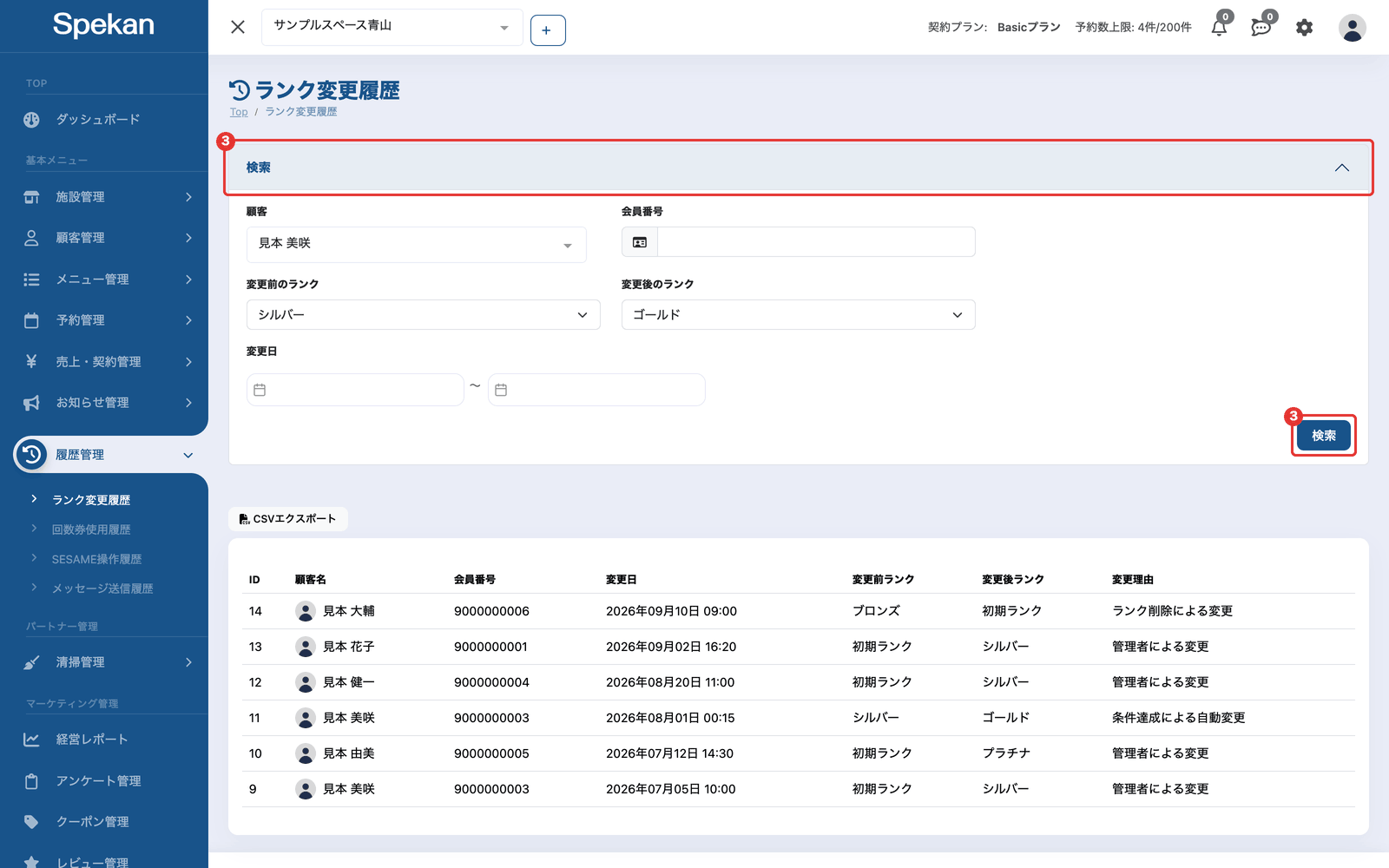The image size is (1389, 868).
Task: Click 条件達成による自動変更 reason text
Action: (1178, 718)
